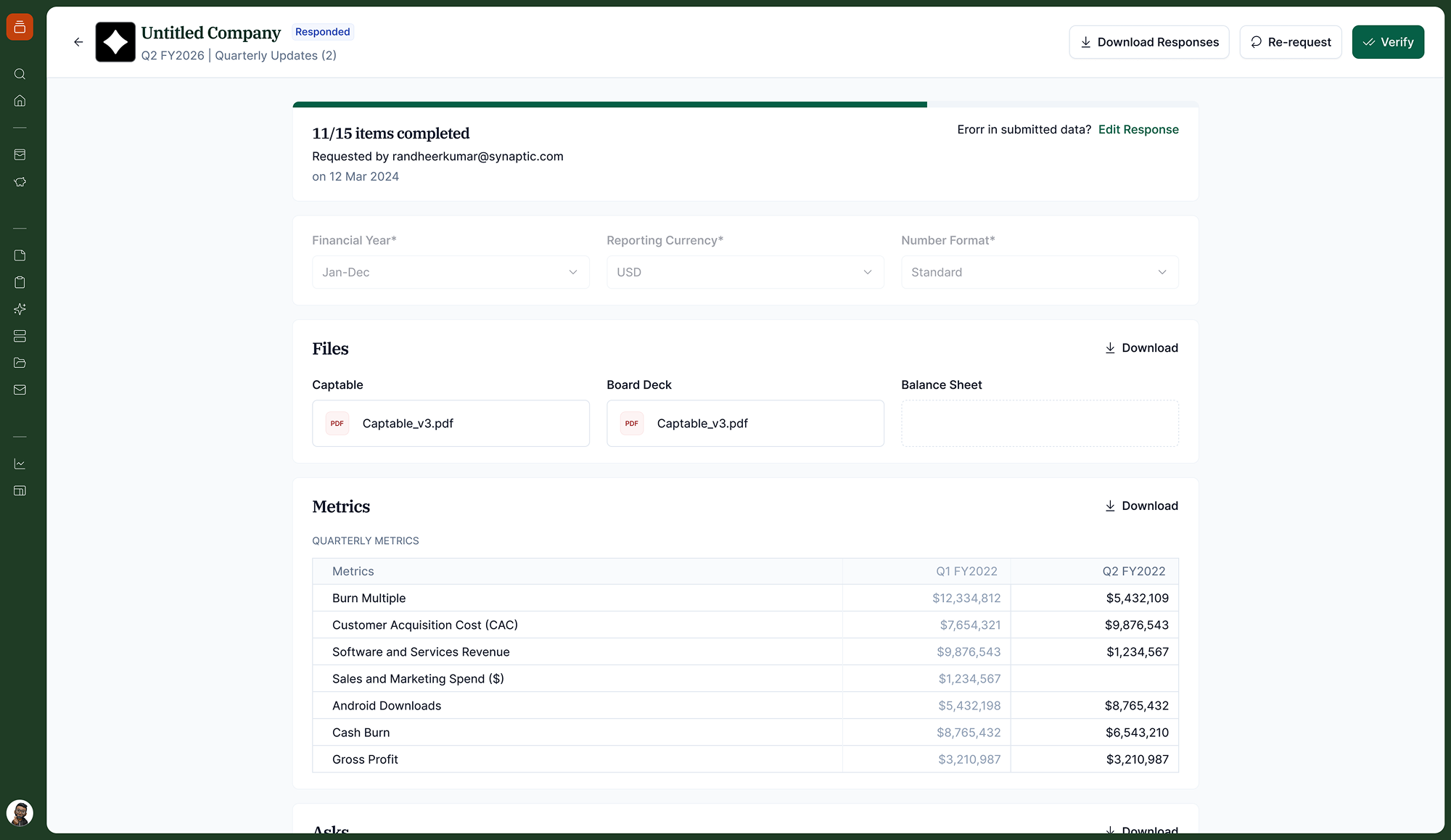Click Customer Acquisition Cost (CAC) row label
1451x840 pixels.
[425, 625]
